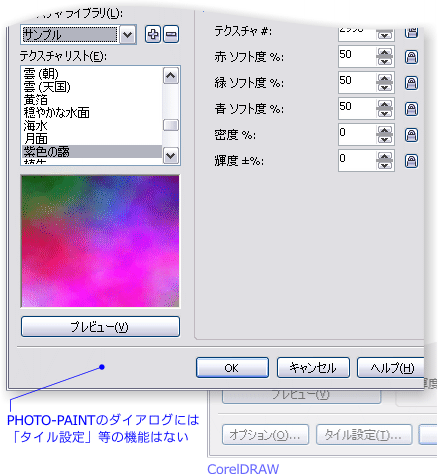Click the キャンセル button
Viewport: 438px width, 474px height.
(313, 368)
